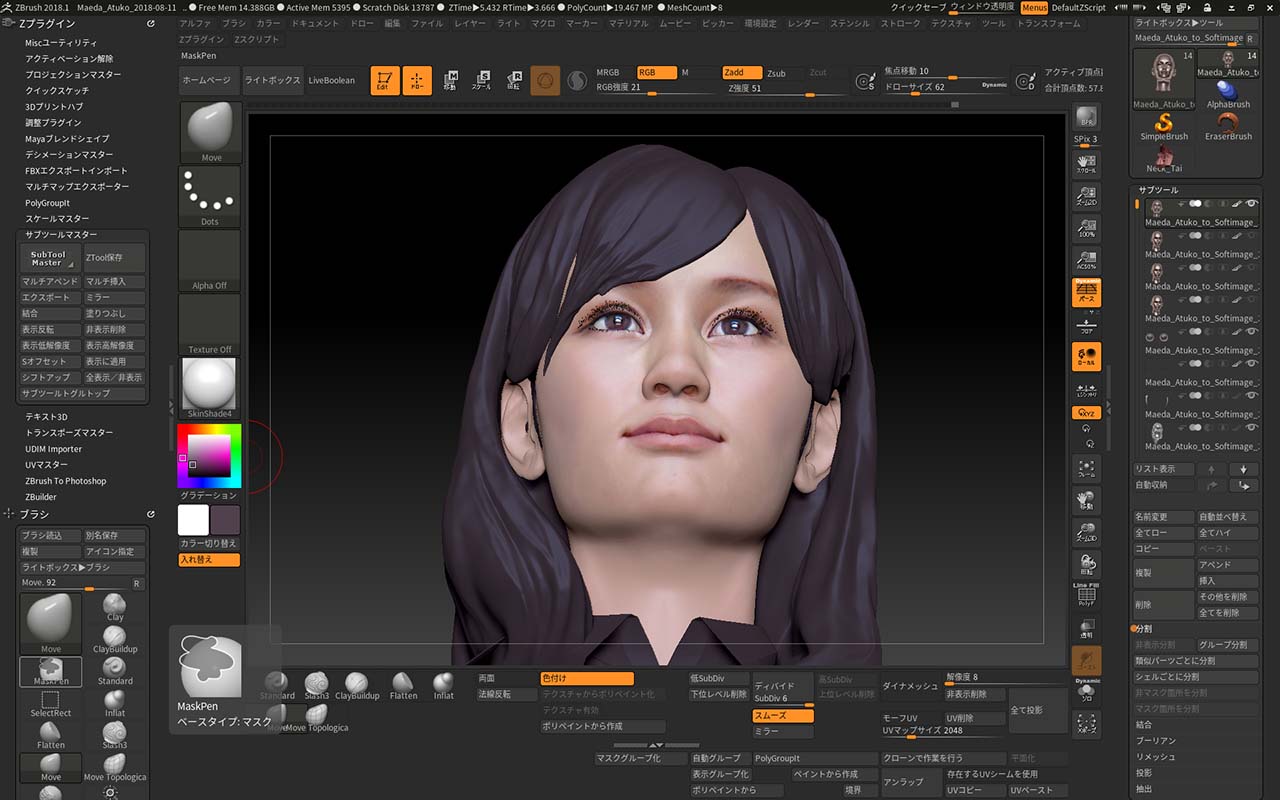Collapse the サブツールマスター section
Screen dimensions: 1280x800
point(61,235)
